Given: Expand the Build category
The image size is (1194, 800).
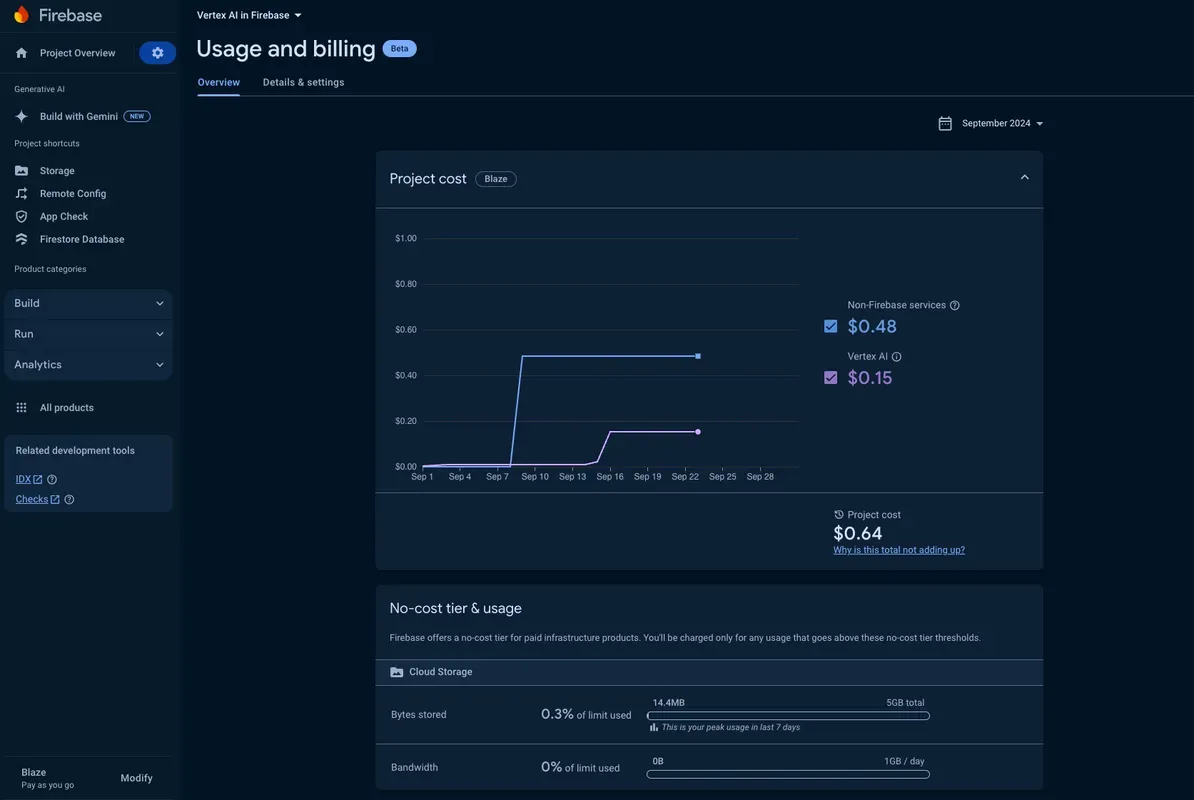Looking at the screenshot, I should coord(88,303).
